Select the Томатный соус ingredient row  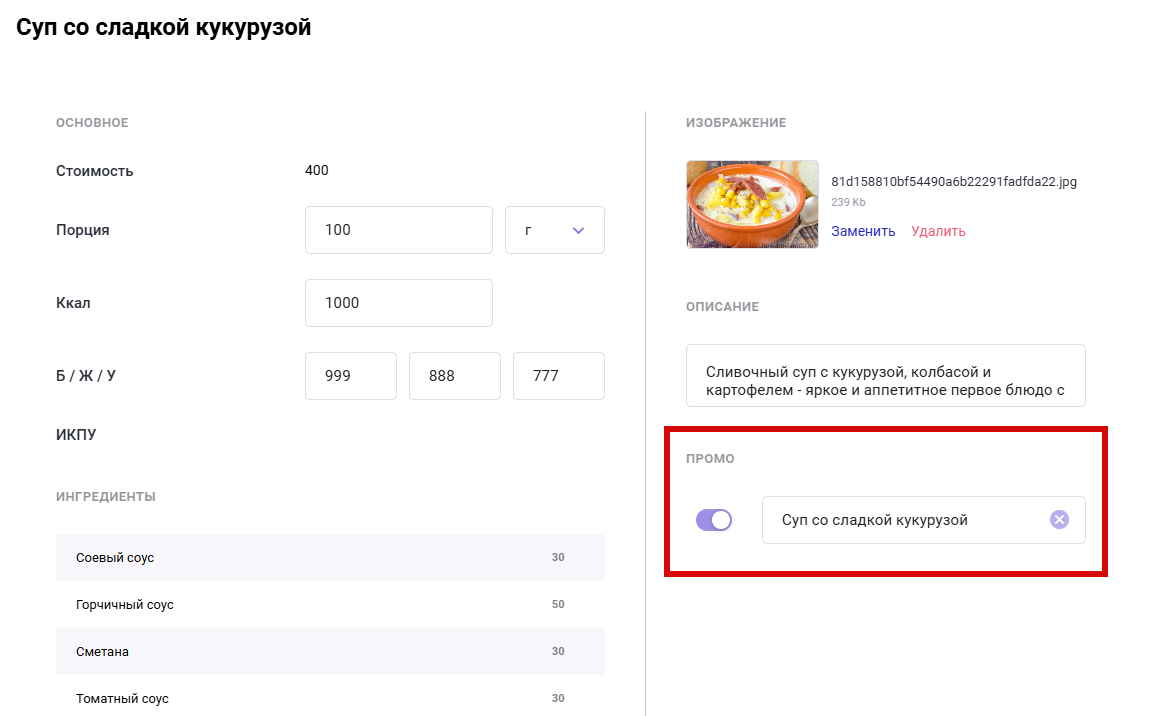330,698
